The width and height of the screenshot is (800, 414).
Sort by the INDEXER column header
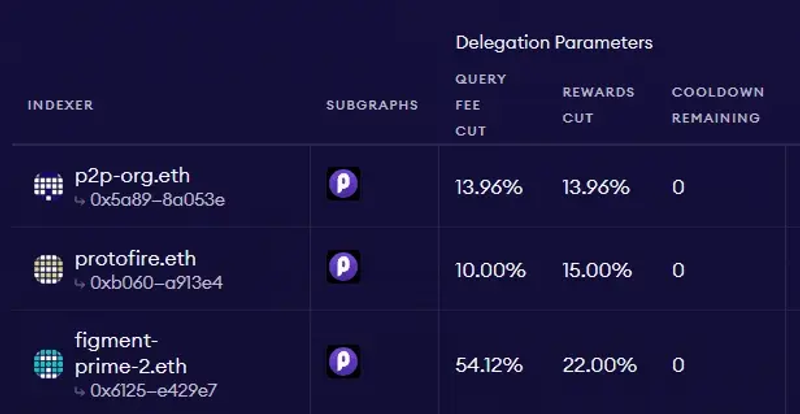point(60,105)
